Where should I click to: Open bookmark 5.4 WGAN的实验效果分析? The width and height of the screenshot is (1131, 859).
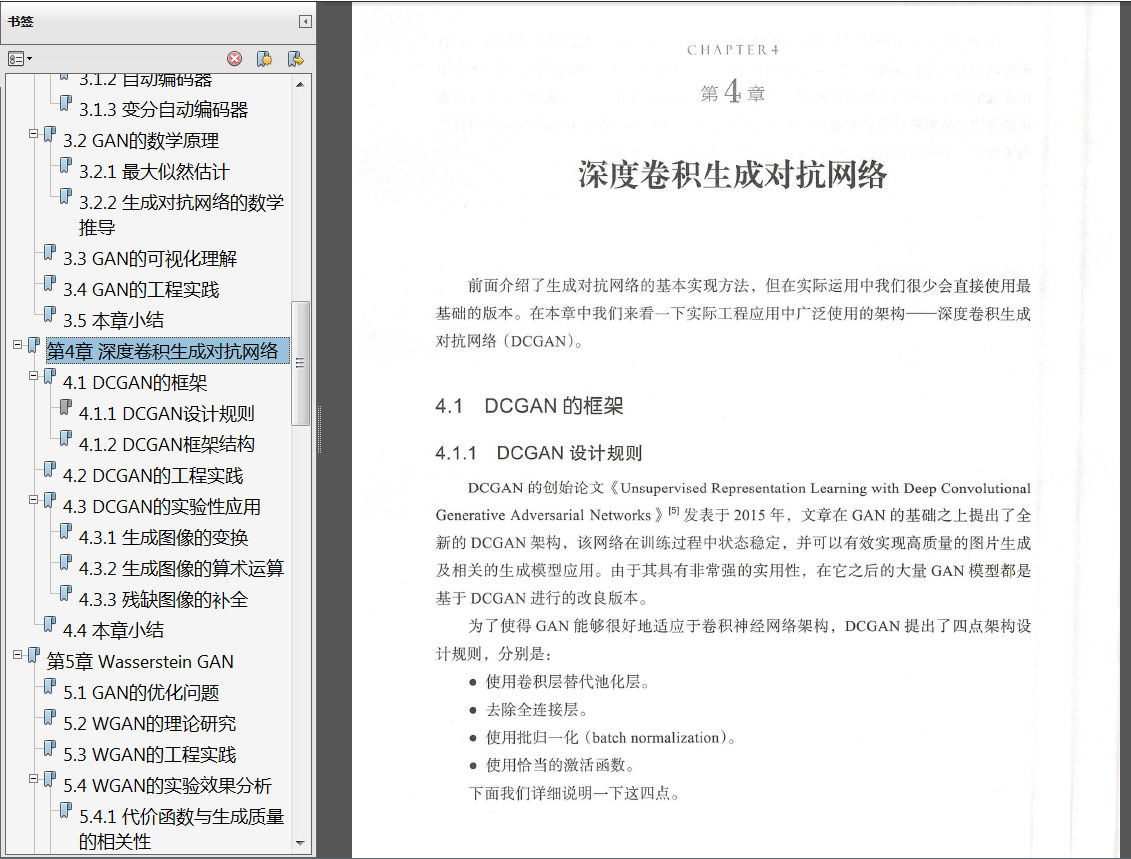167,785
